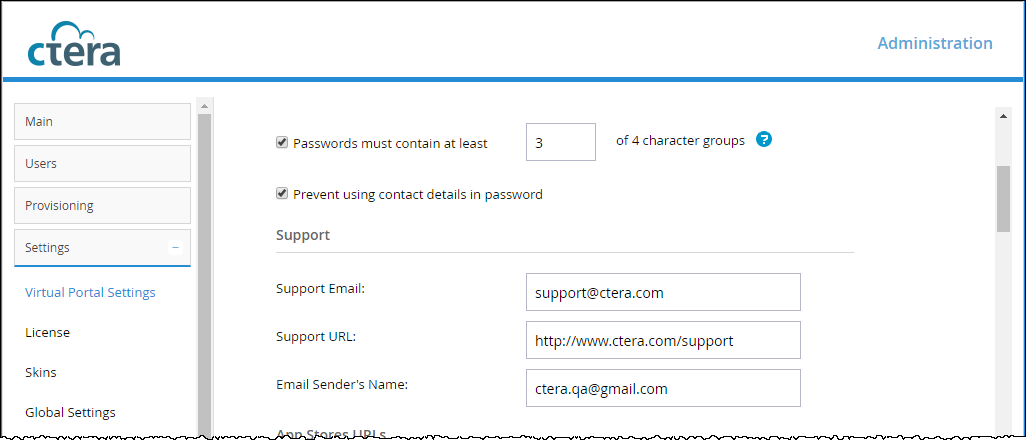Open help icon for character groups
The height and width of the screenshot is (442, 1026).
pyautogui.click(x=764, y=139)
